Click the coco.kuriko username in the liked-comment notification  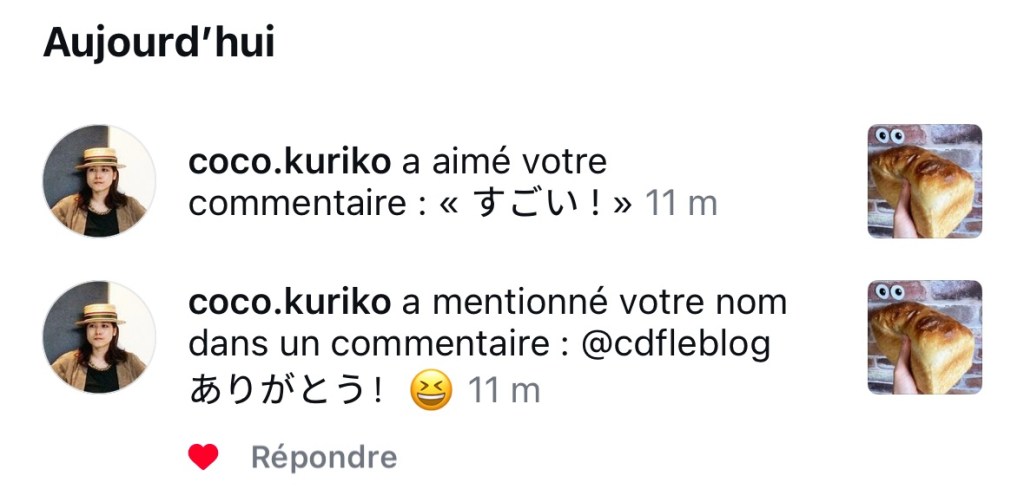tap(289, 161)
